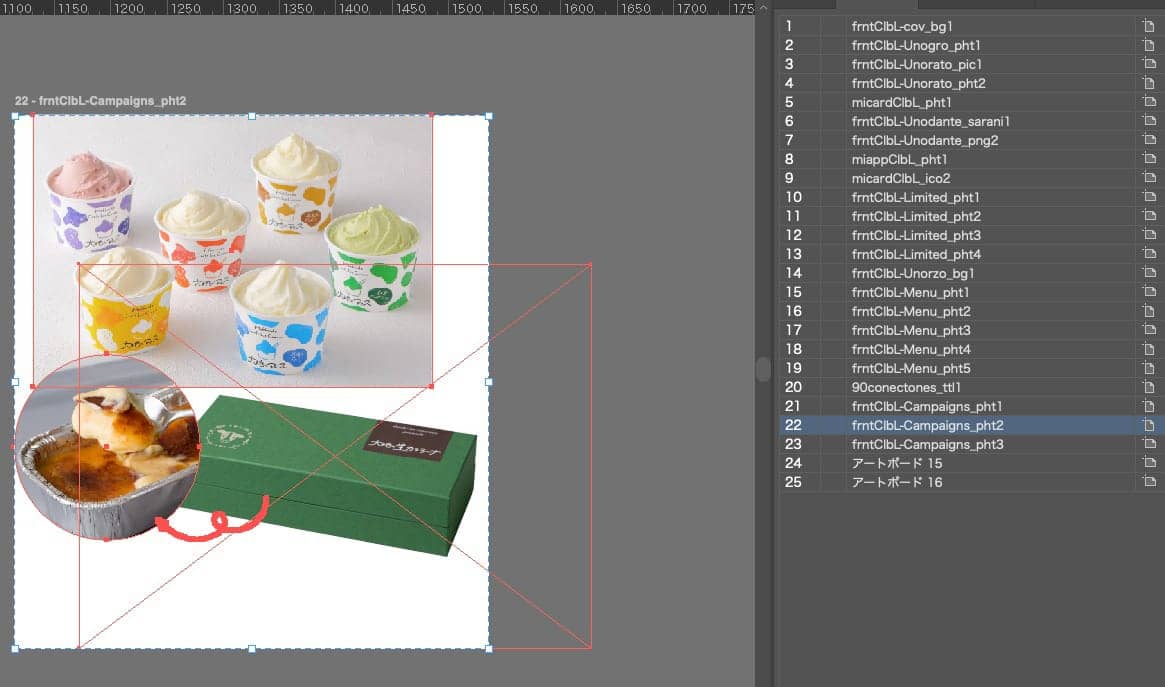Select artboard name frntClbL-Limited_pht2

tap(916, 216)
